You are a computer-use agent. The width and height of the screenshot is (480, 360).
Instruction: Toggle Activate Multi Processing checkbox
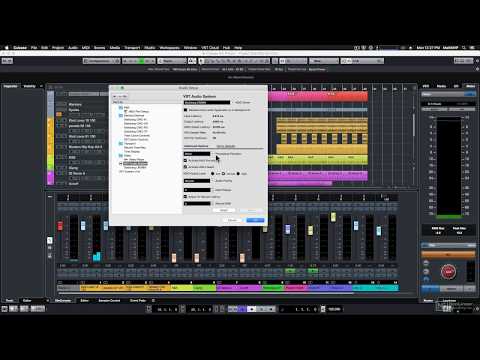tap(186, 161)
